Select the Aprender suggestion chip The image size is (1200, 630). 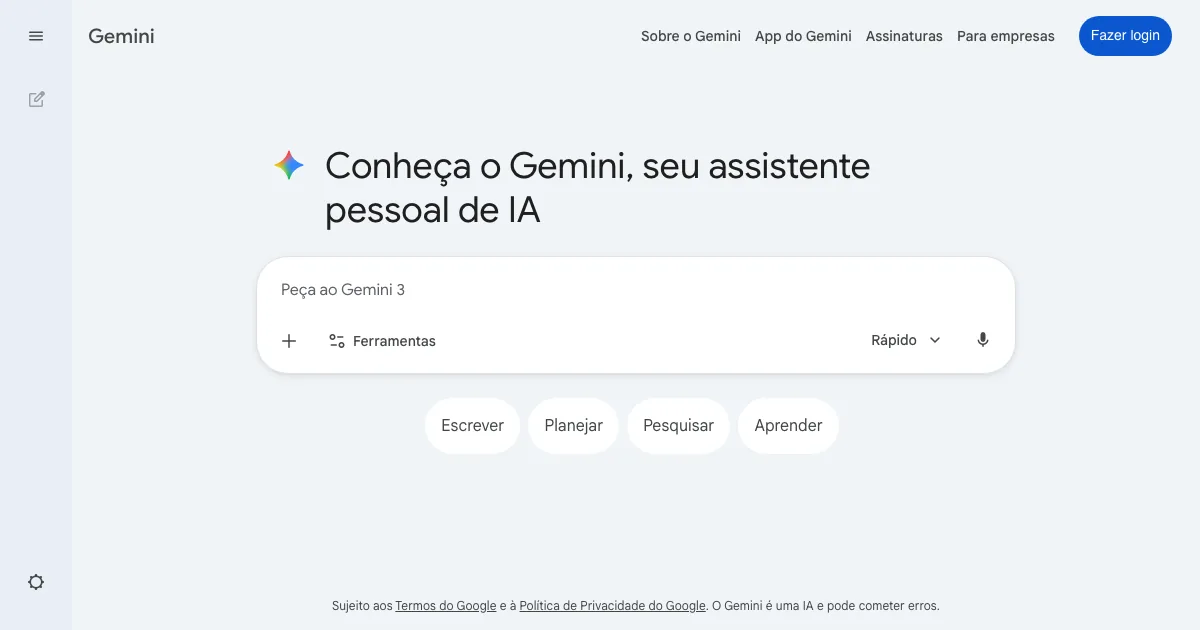tap(788, 425)
